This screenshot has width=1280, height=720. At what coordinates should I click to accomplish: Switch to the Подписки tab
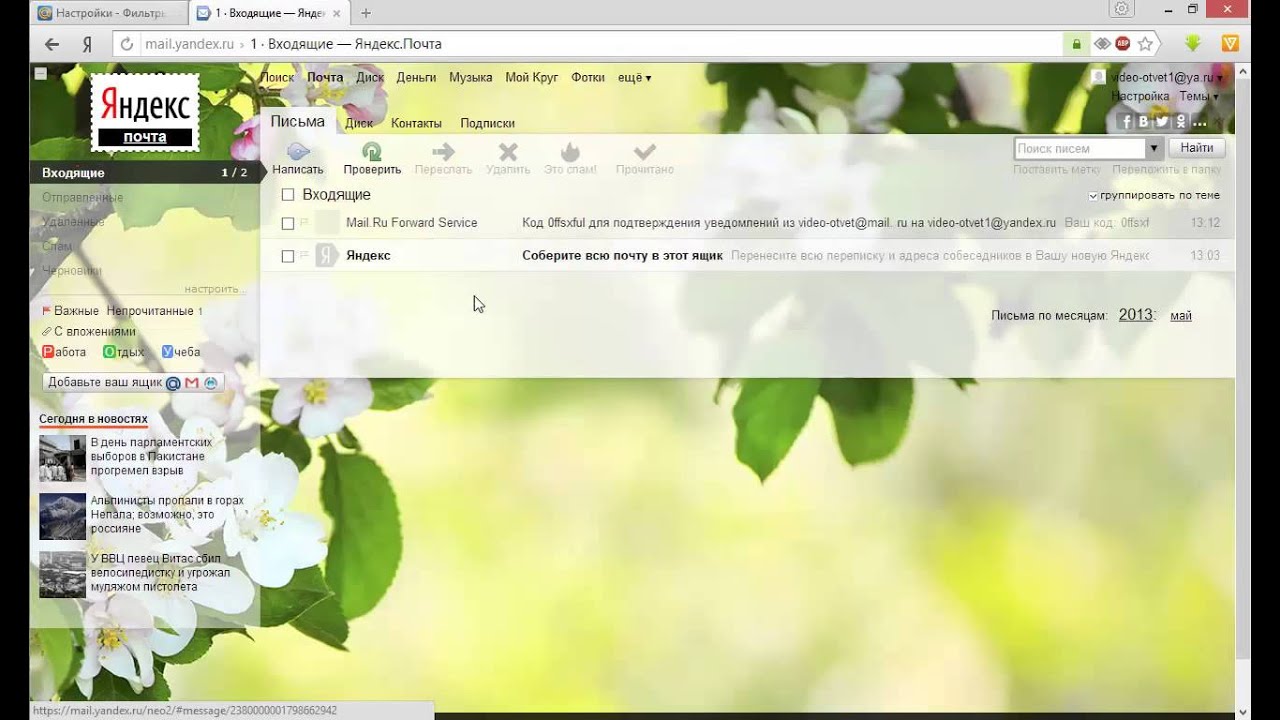pyautogui.click(x=487, y=123)
